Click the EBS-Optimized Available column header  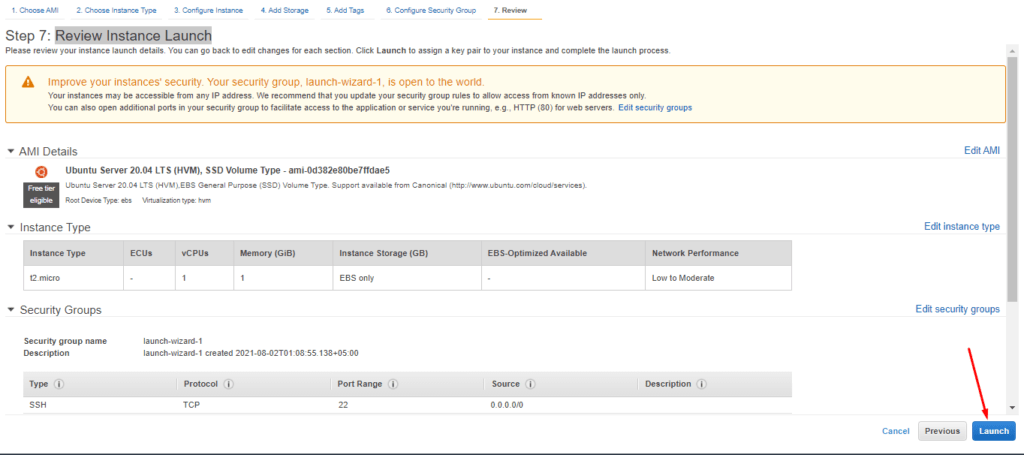coord(564,253)
